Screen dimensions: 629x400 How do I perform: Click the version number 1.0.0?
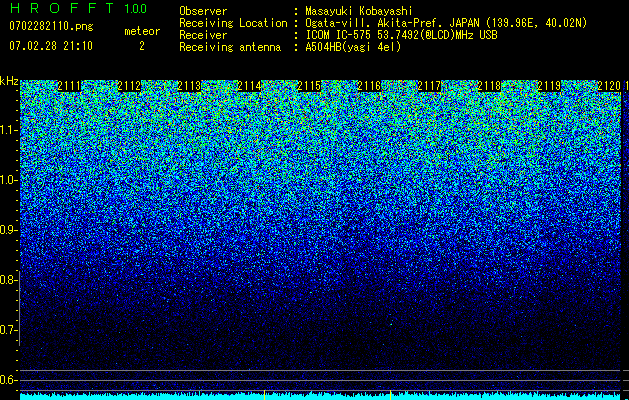(136, 8)
